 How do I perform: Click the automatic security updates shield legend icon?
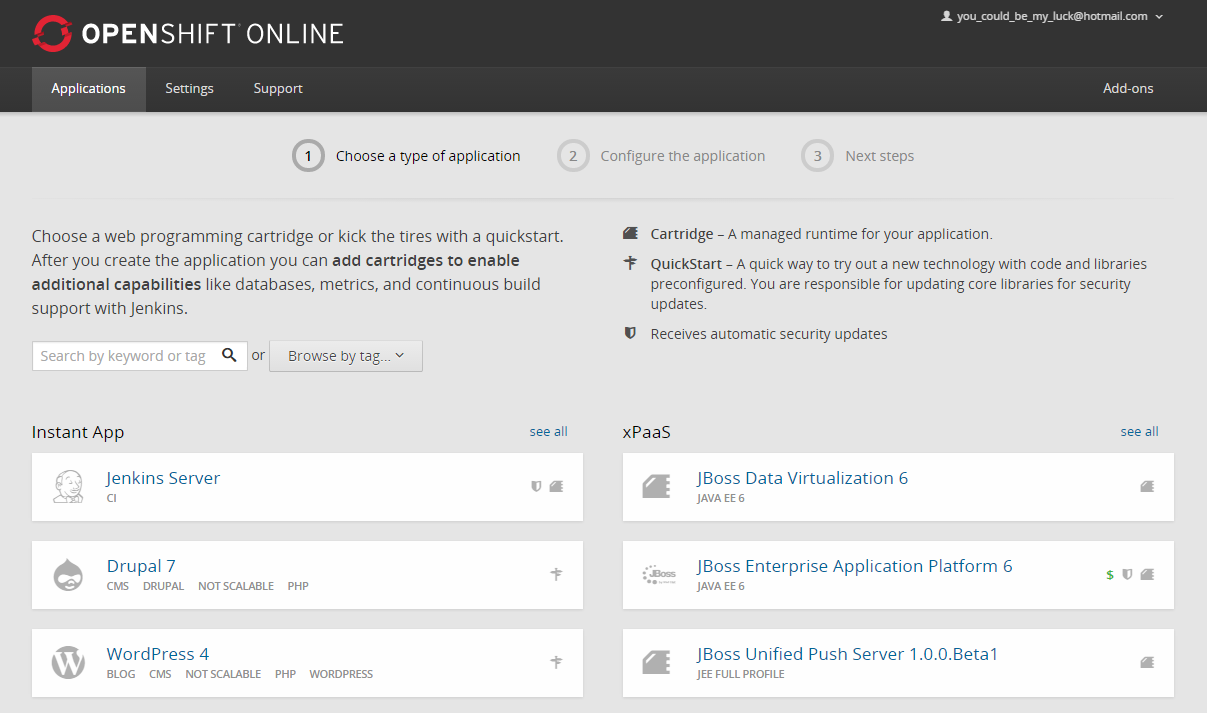click(630, 333)
